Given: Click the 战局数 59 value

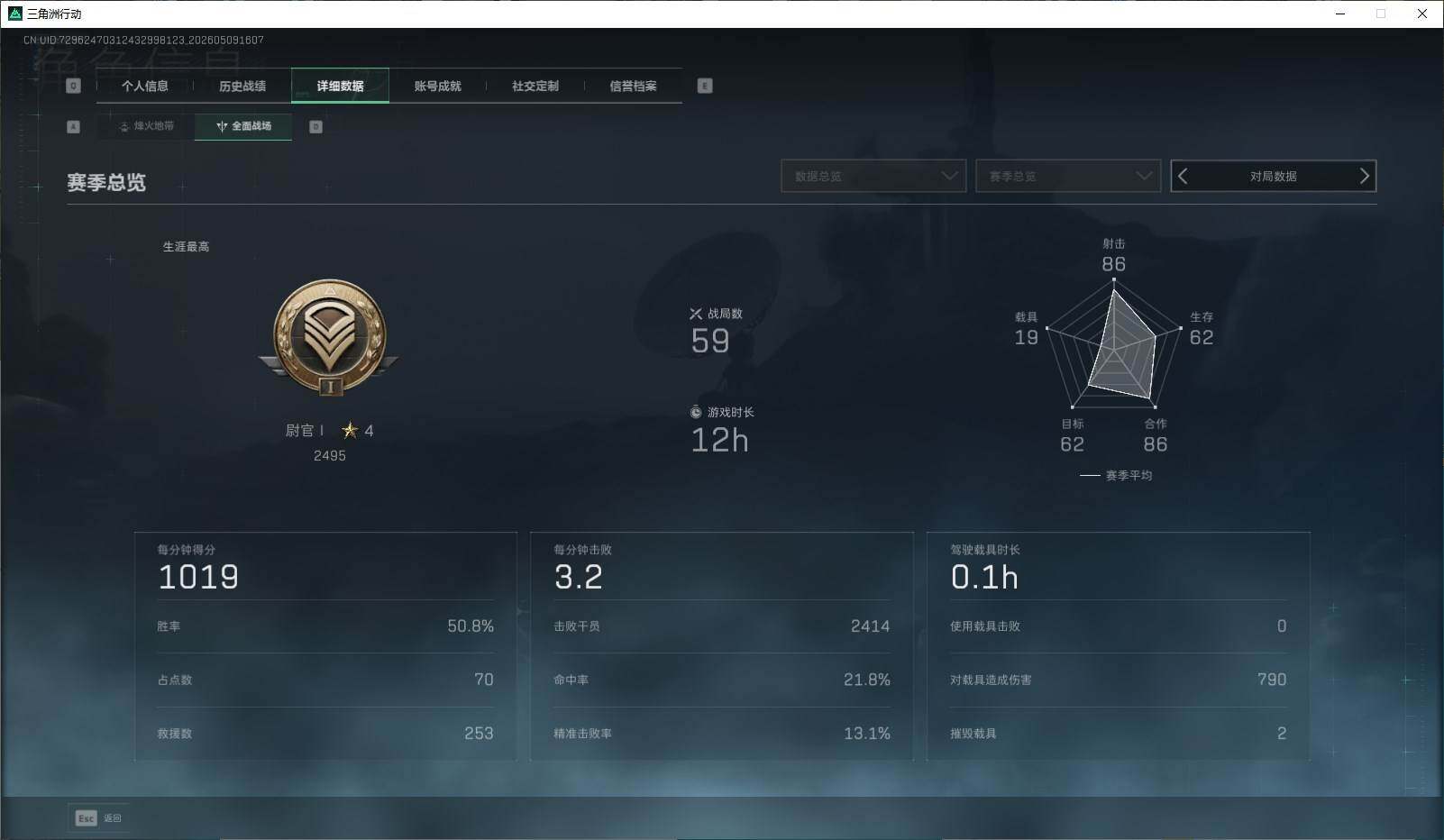Looking at the screenshot, I should [710, 341].
